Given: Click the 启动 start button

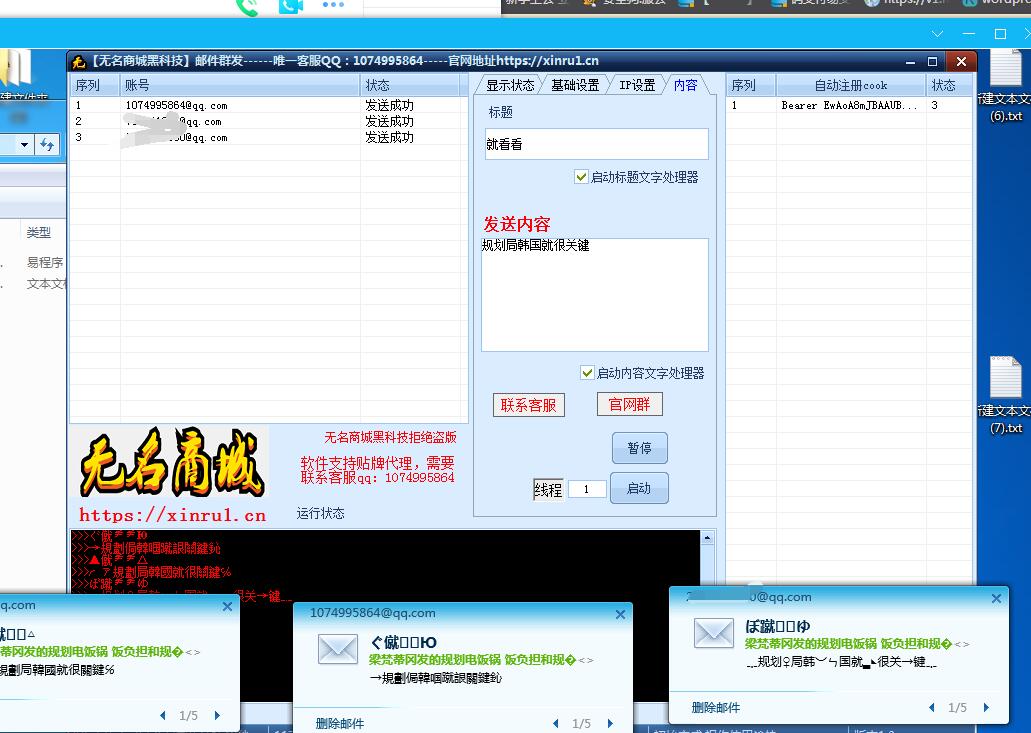Looking at the screenshot, I should (x=639, y=488).
